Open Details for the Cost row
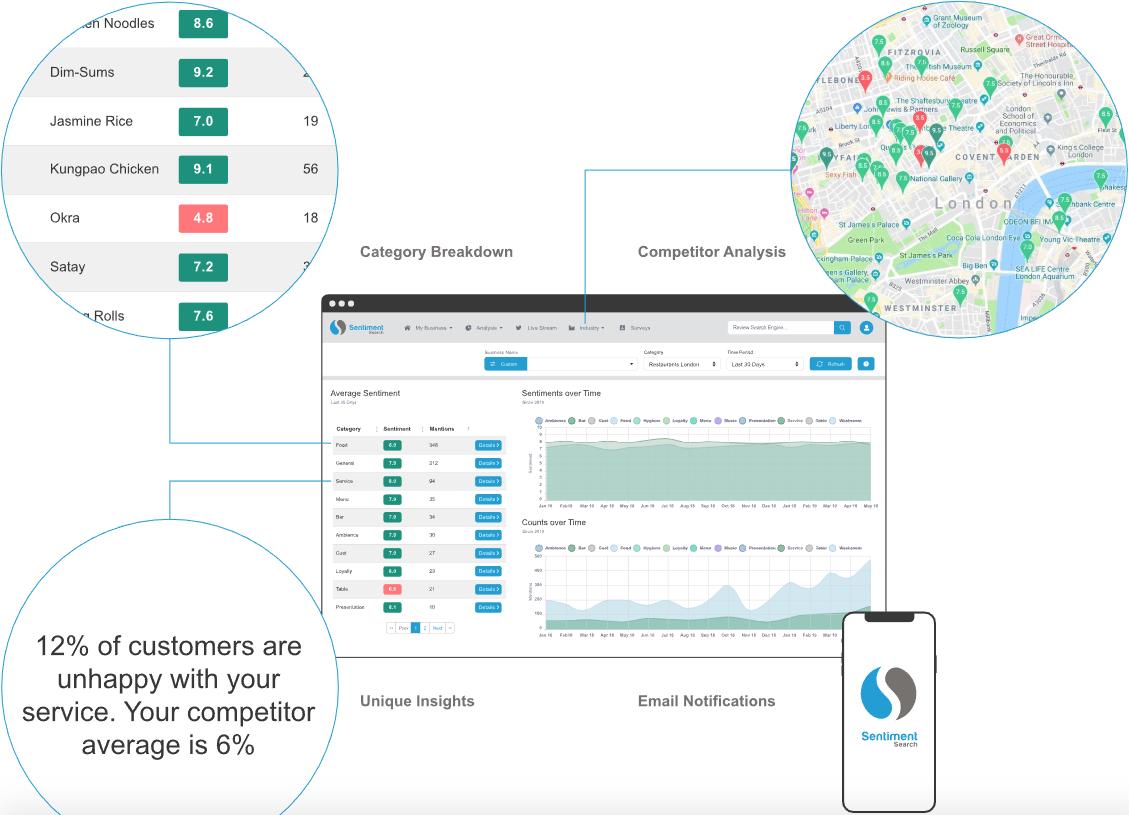 (x=488, y=554)
